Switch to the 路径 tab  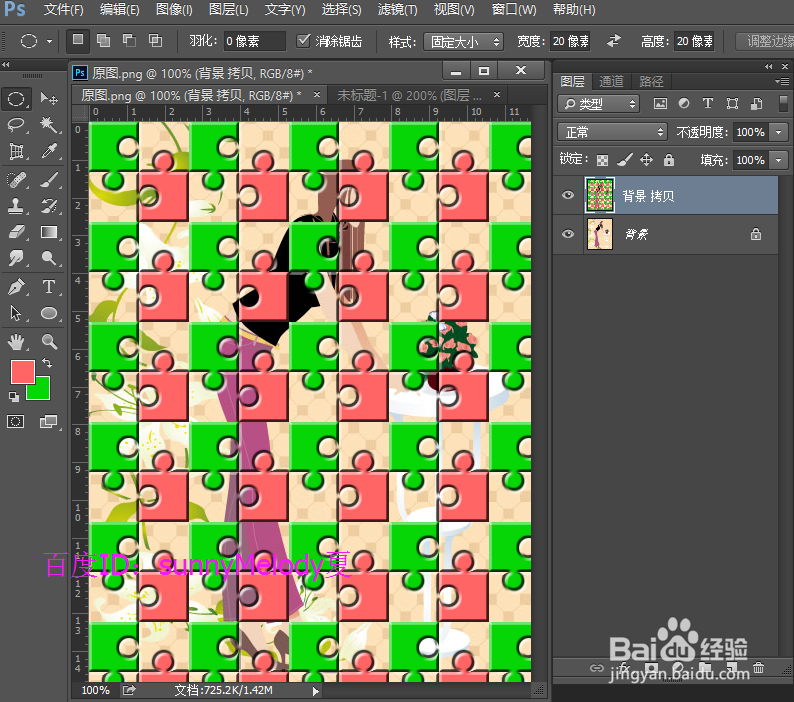[651, 81]
